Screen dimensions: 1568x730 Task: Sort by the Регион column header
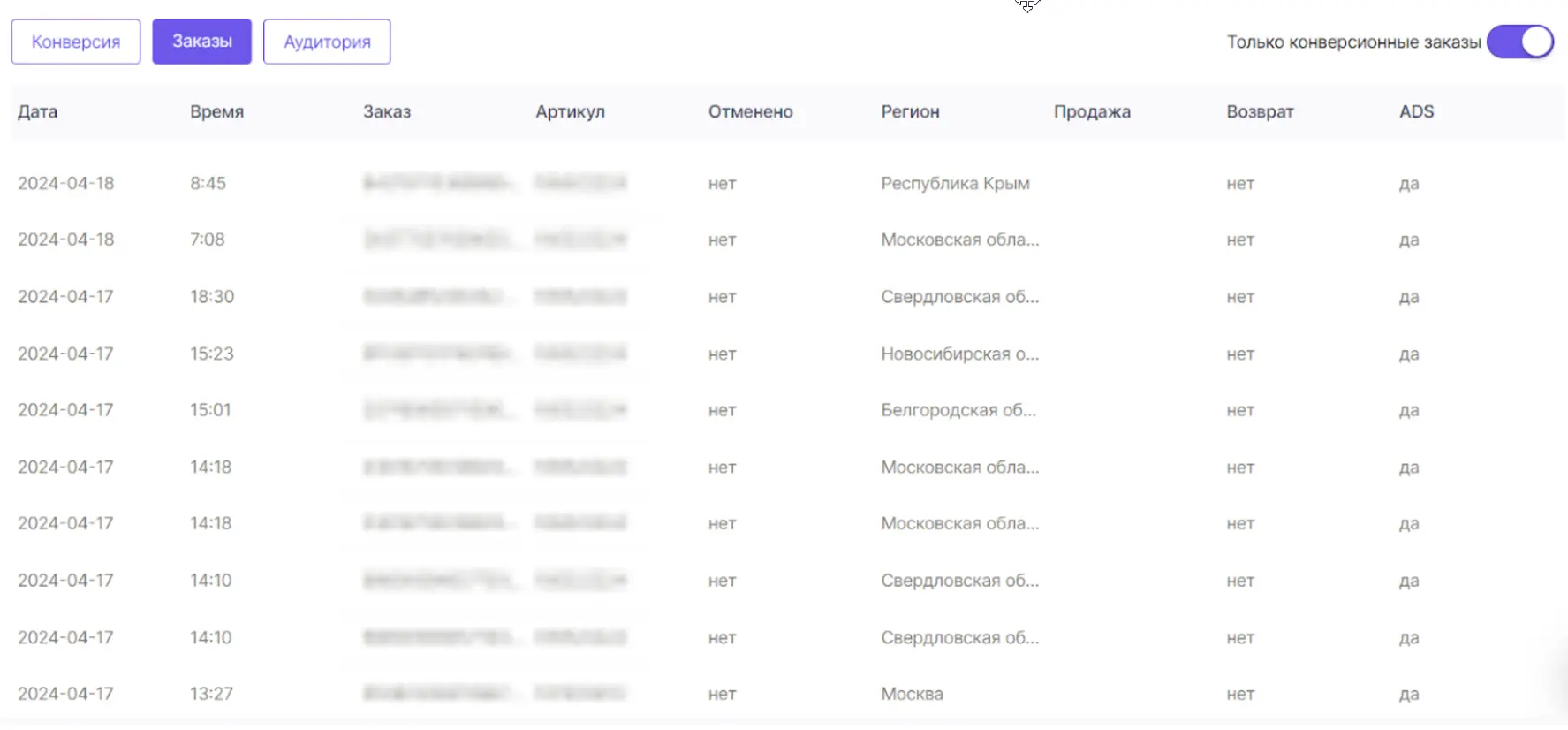click(910, 111)
